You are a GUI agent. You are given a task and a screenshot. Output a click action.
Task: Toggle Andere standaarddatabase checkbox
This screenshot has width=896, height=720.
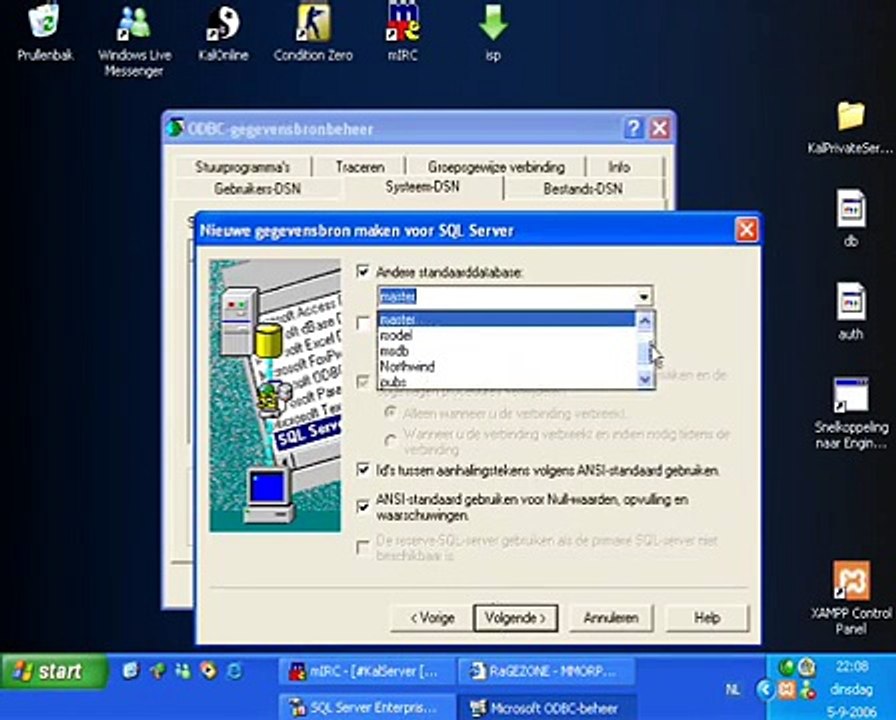coord(363,271)
